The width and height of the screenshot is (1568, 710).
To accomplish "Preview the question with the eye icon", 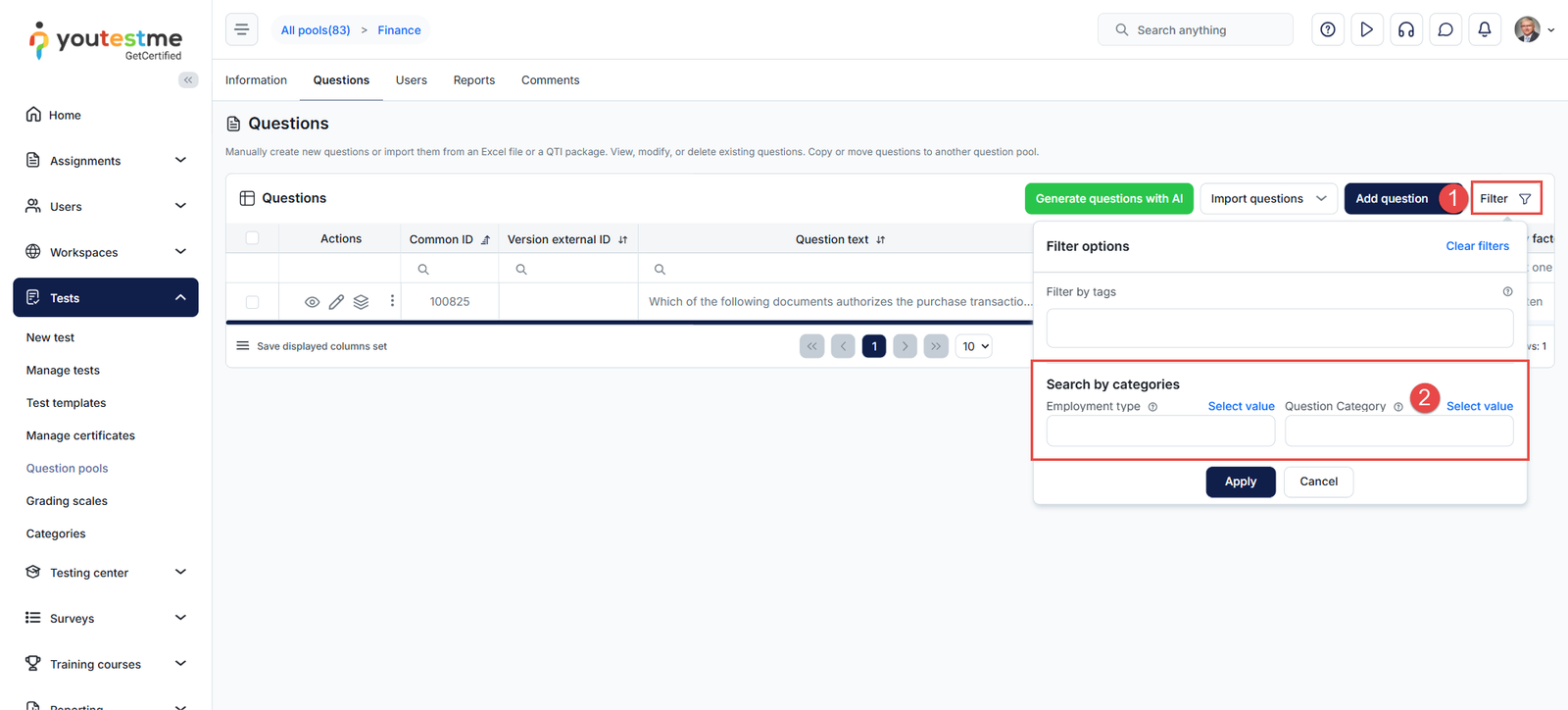I will (x=312, y=302).
